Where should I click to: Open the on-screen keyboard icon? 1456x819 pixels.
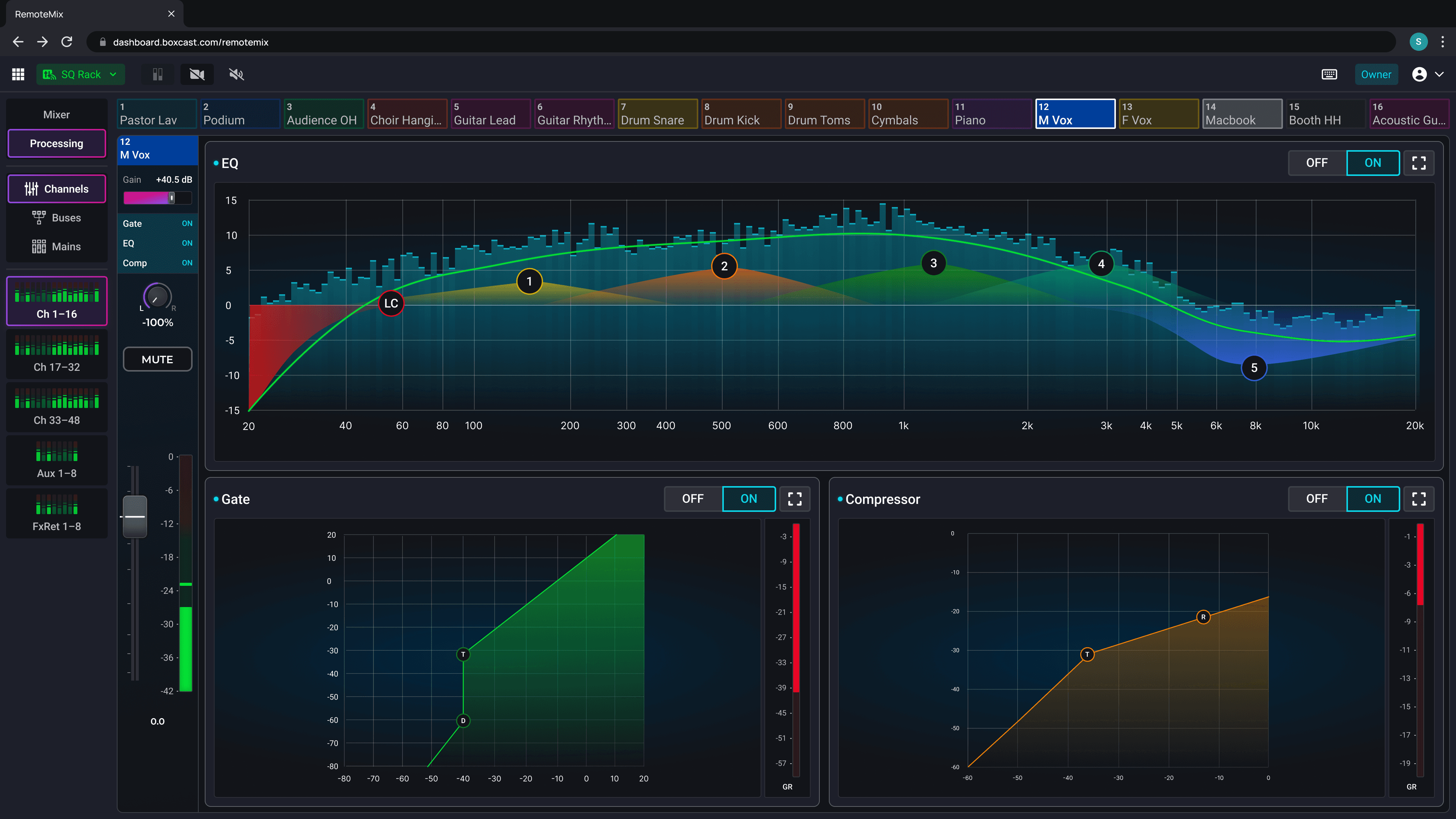coord(1329,74)
